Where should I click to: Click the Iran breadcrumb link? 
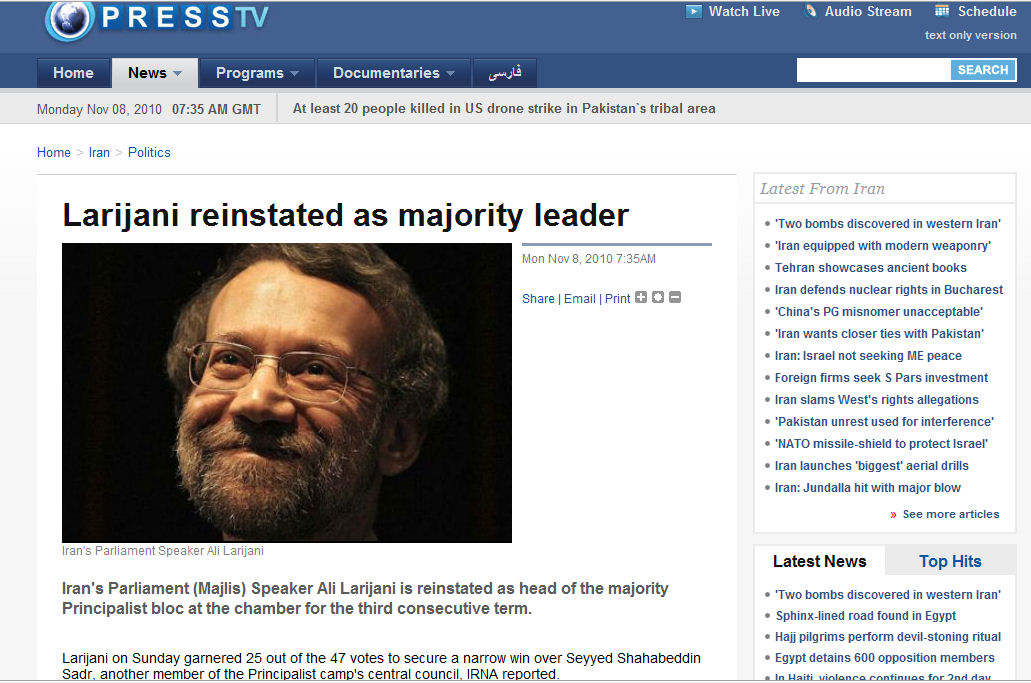99,153
